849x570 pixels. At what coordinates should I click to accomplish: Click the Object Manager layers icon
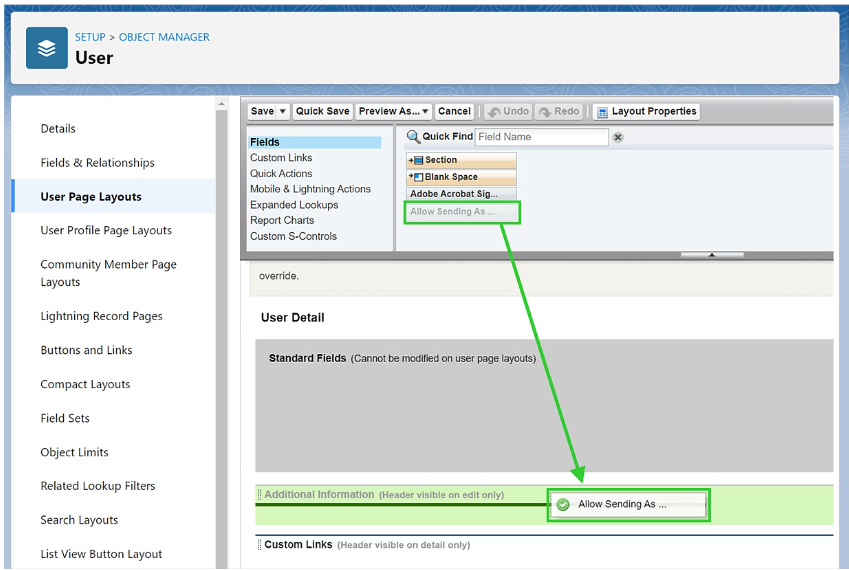click(47, 48)
